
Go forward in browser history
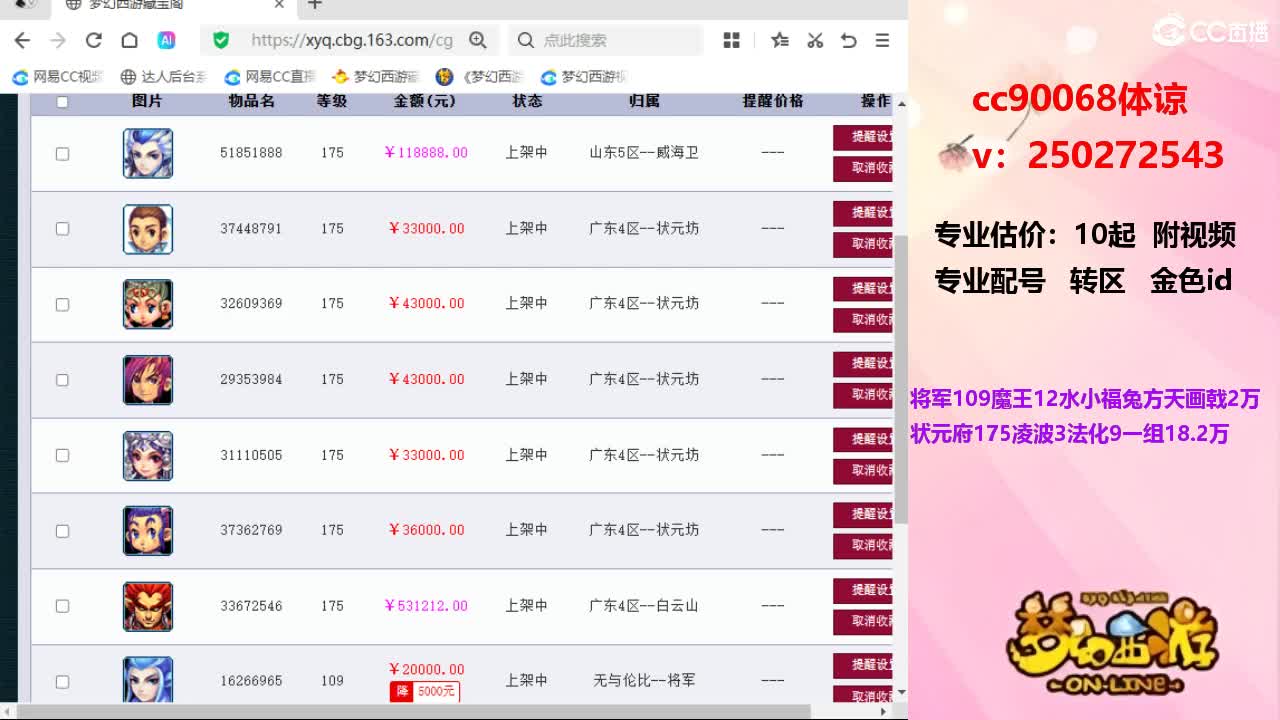coord(58,40)
